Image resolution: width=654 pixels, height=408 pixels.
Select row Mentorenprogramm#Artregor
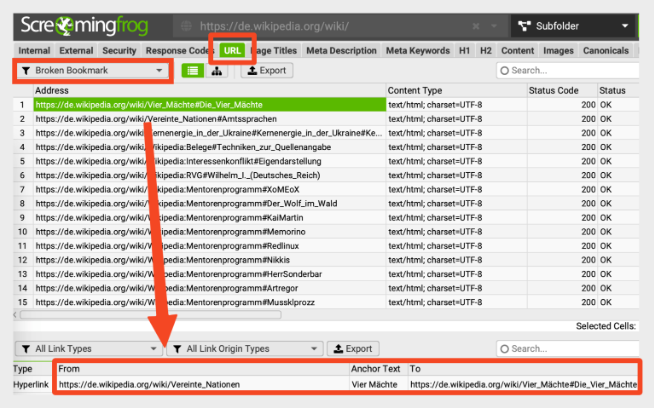pyautogui.click(x=209, y=288)
